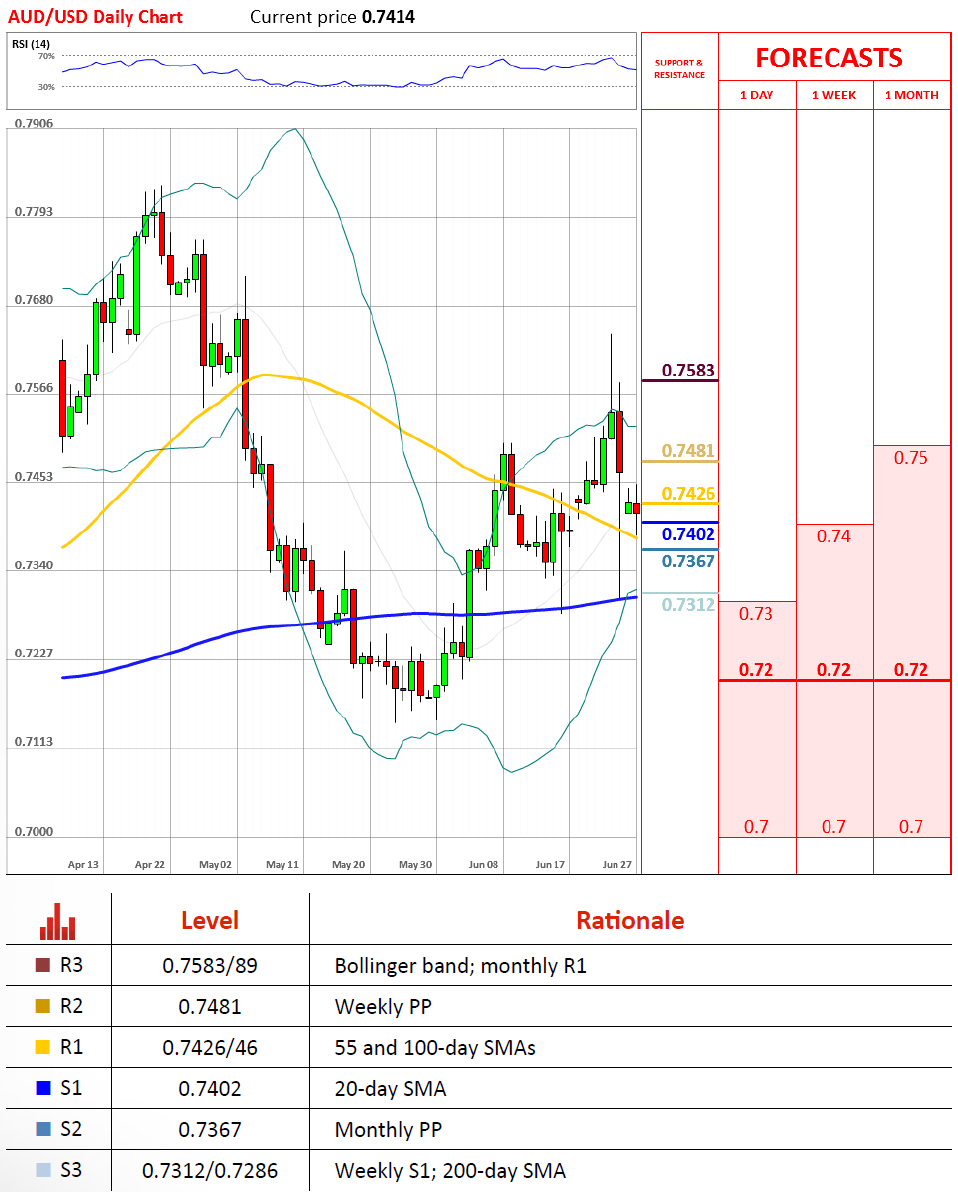
Task: Click the 0.73 value in 1 DAY forecast
Action: pos(756,613)
